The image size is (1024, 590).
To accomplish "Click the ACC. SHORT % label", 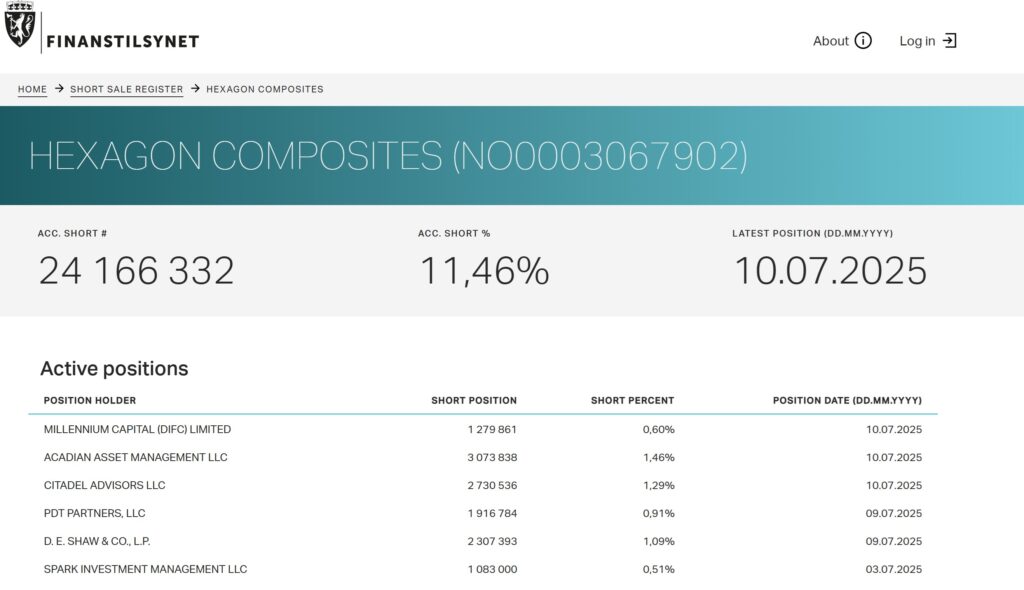I will (x=454, y=233).
